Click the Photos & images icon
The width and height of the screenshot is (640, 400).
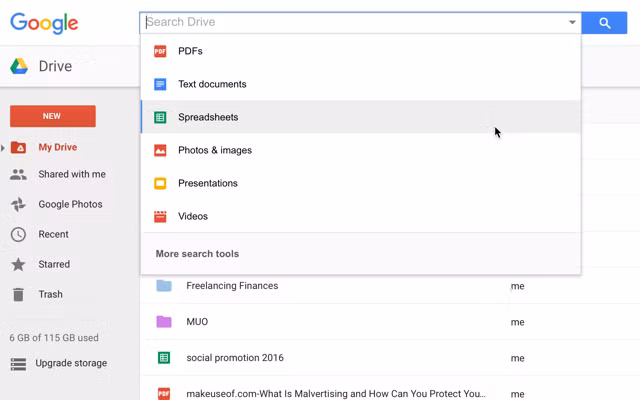point(160,150)
